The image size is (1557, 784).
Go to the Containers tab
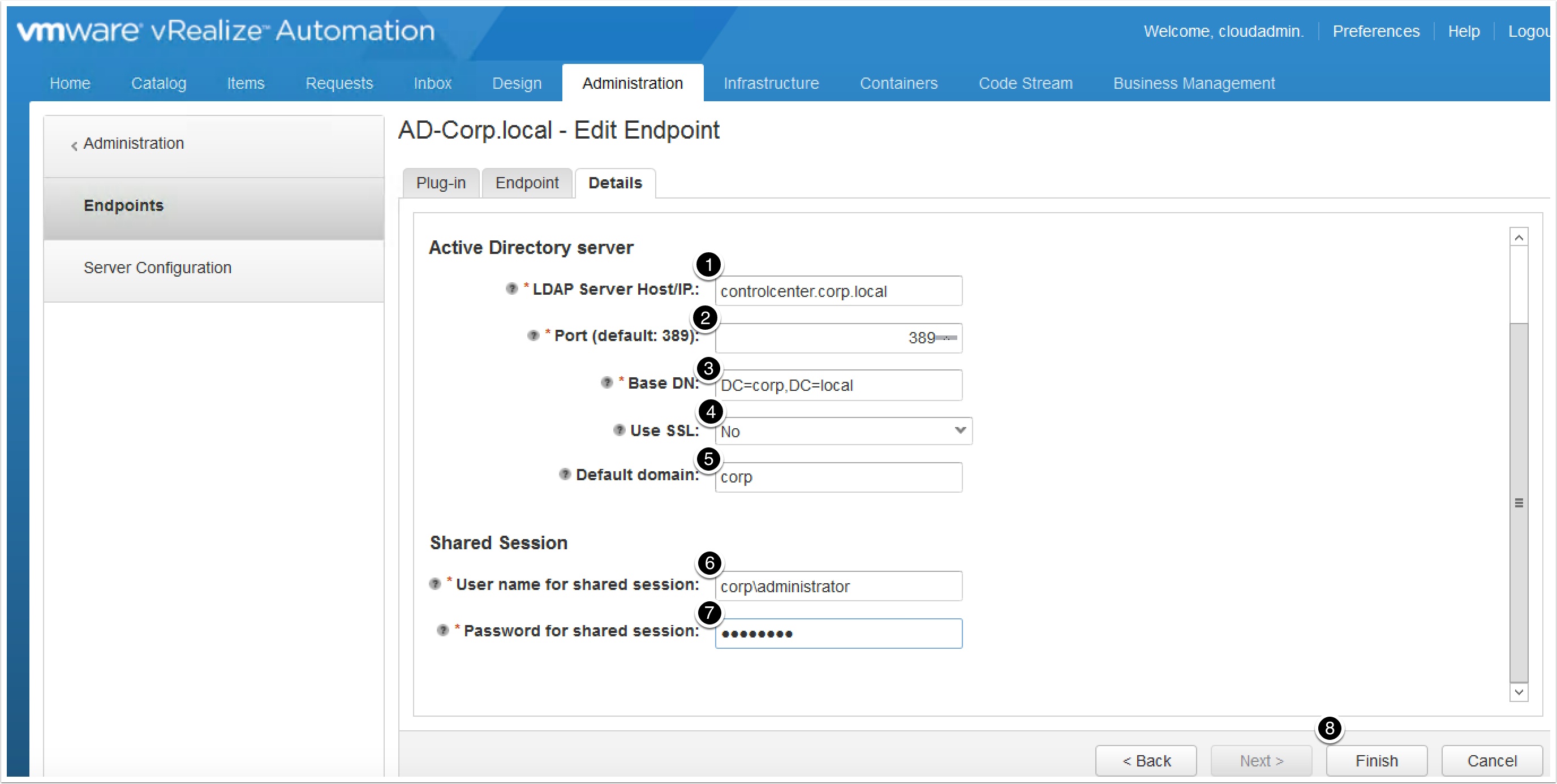pyautogui.click(x=899, y=83)
